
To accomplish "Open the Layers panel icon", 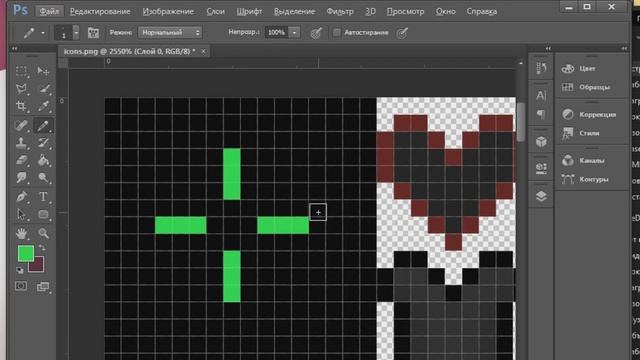I will [541, 196].
